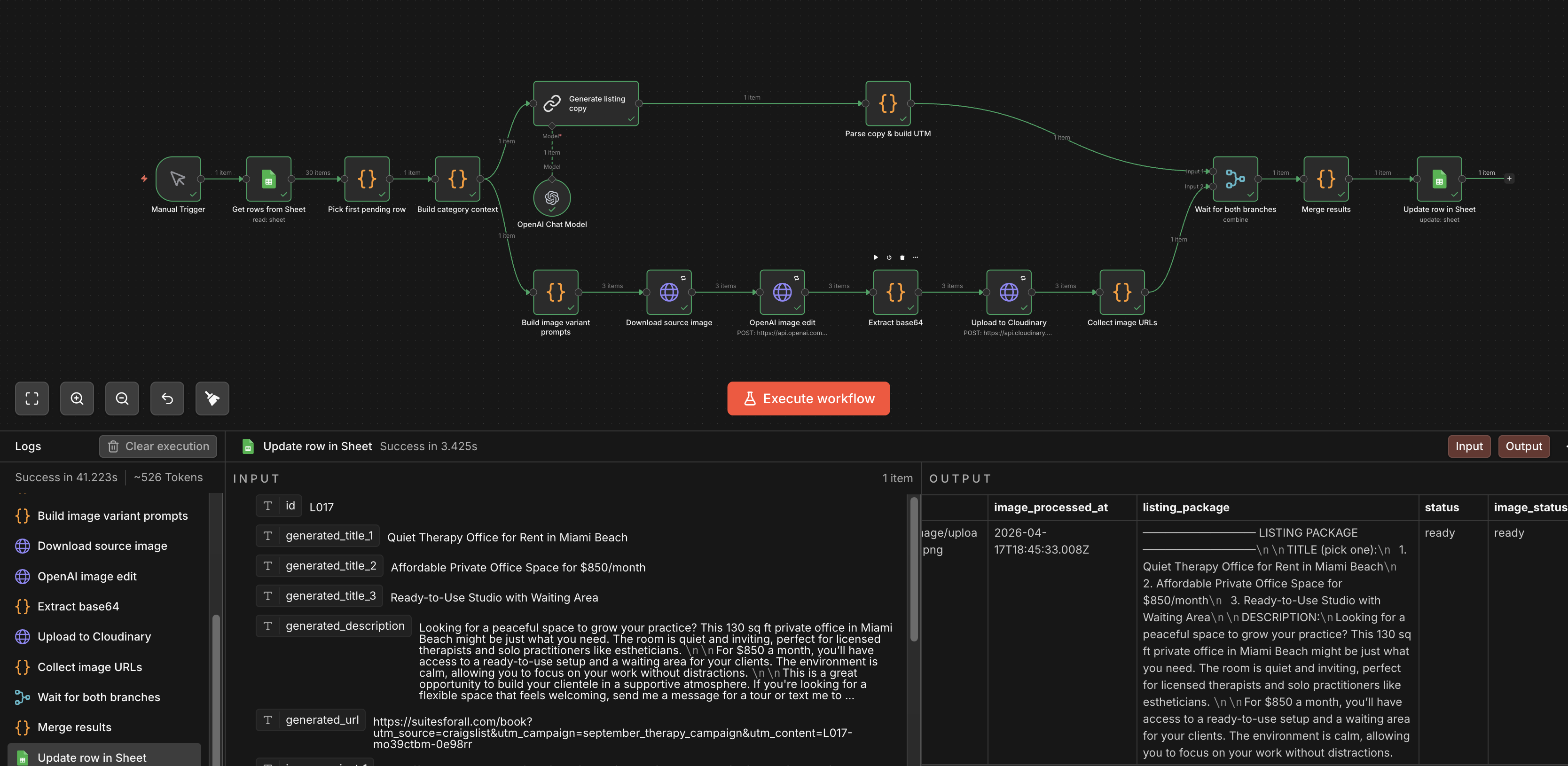Click the ~526 Tokens label

169,477
